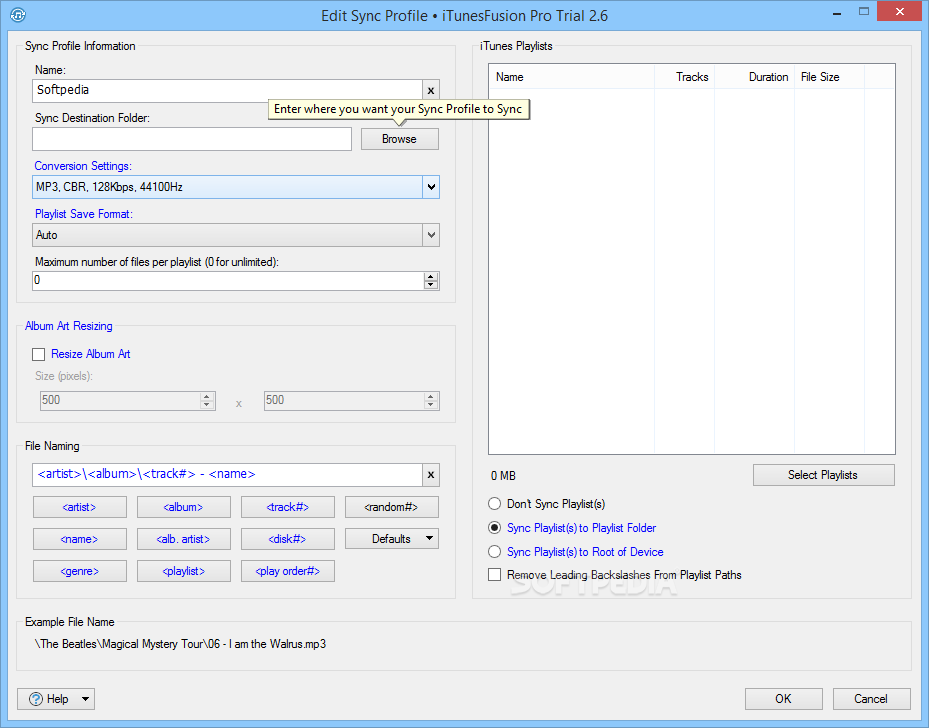The height and width of the screenshot is (728, 929).
Task: Click Browse for destination folder
Action: pos(400,139)
